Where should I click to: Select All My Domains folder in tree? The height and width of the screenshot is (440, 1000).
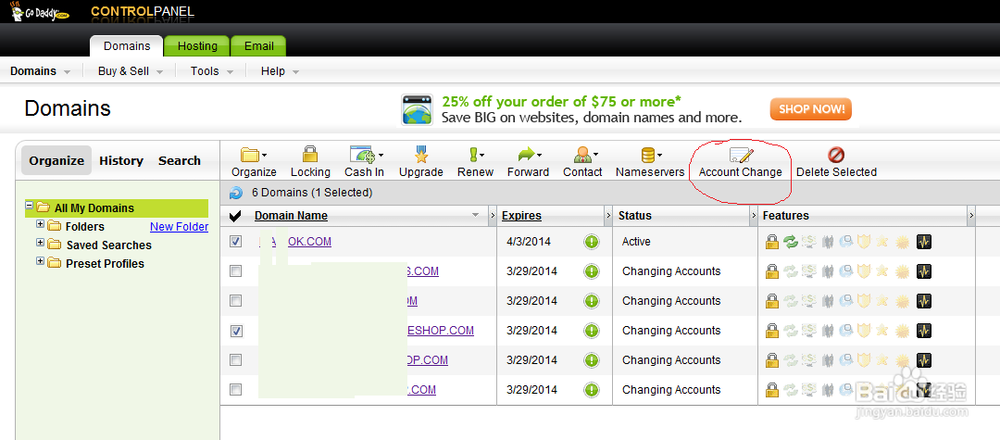tap(94, 208)
